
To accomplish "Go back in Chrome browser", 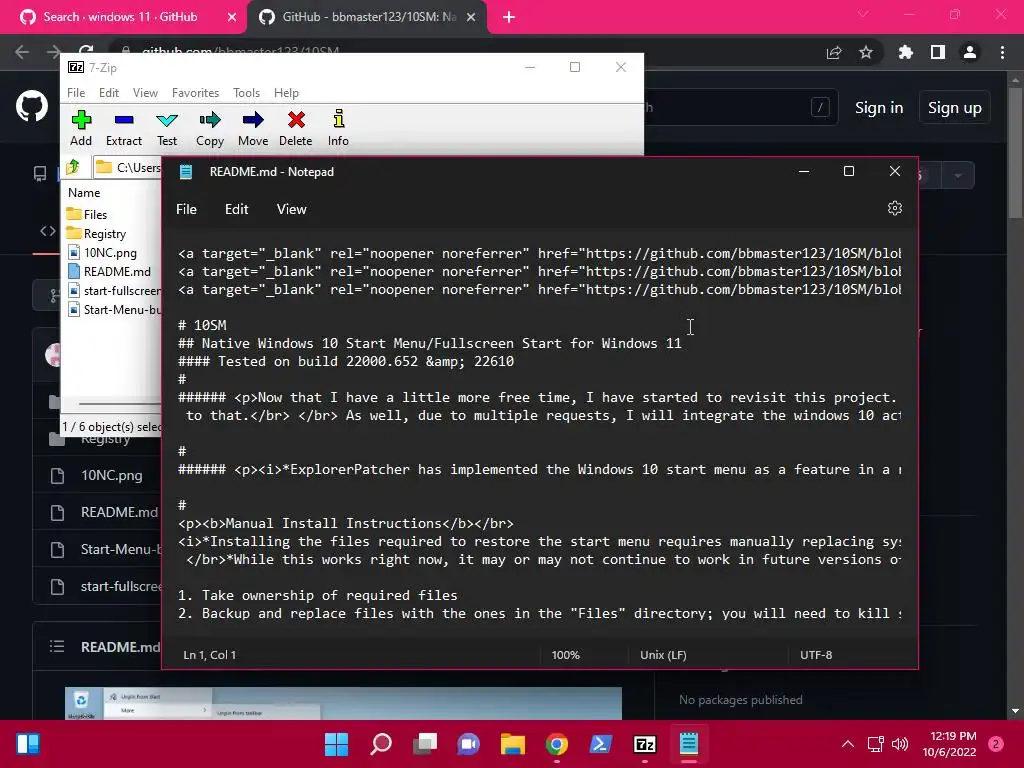I will coord(22,52).
